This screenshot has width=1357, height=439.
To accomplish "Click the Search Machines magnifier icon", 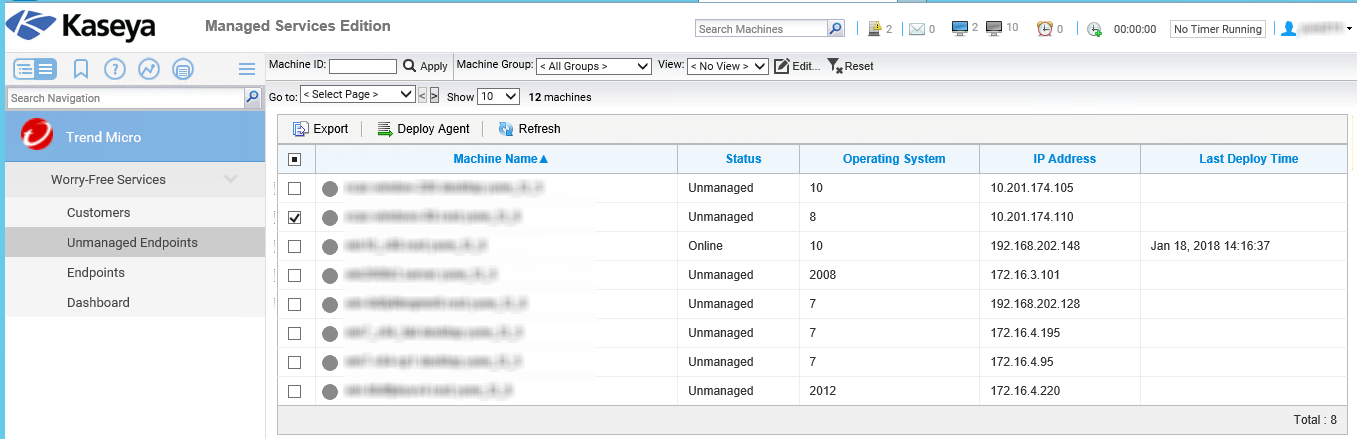I will (836, 29).
